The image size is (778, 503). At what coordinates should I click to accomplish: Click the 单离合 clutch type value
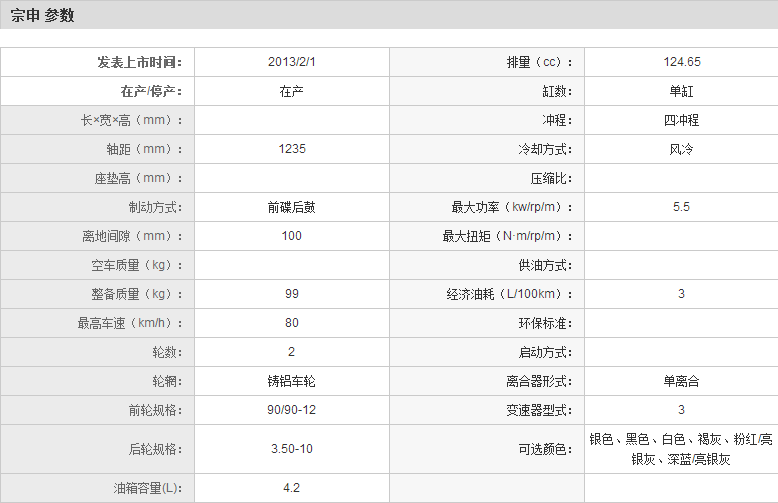681,381
